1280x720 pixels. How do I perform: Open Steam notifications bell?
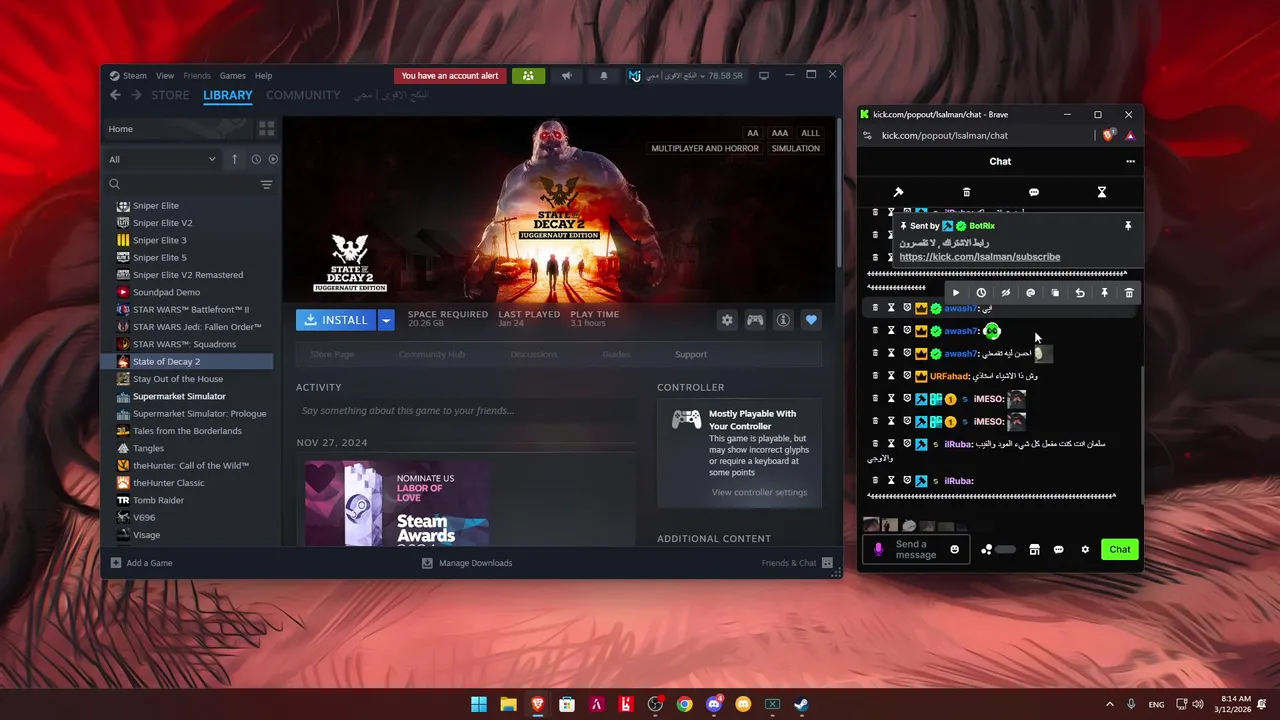603,76
